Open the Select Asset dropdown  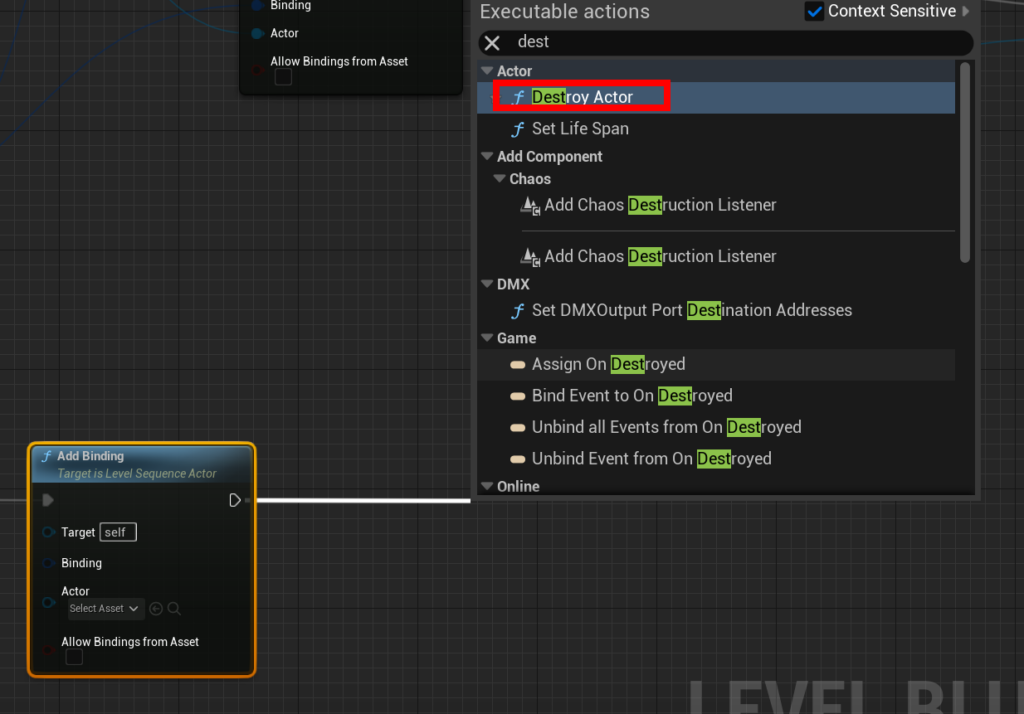tap(104, 609)
